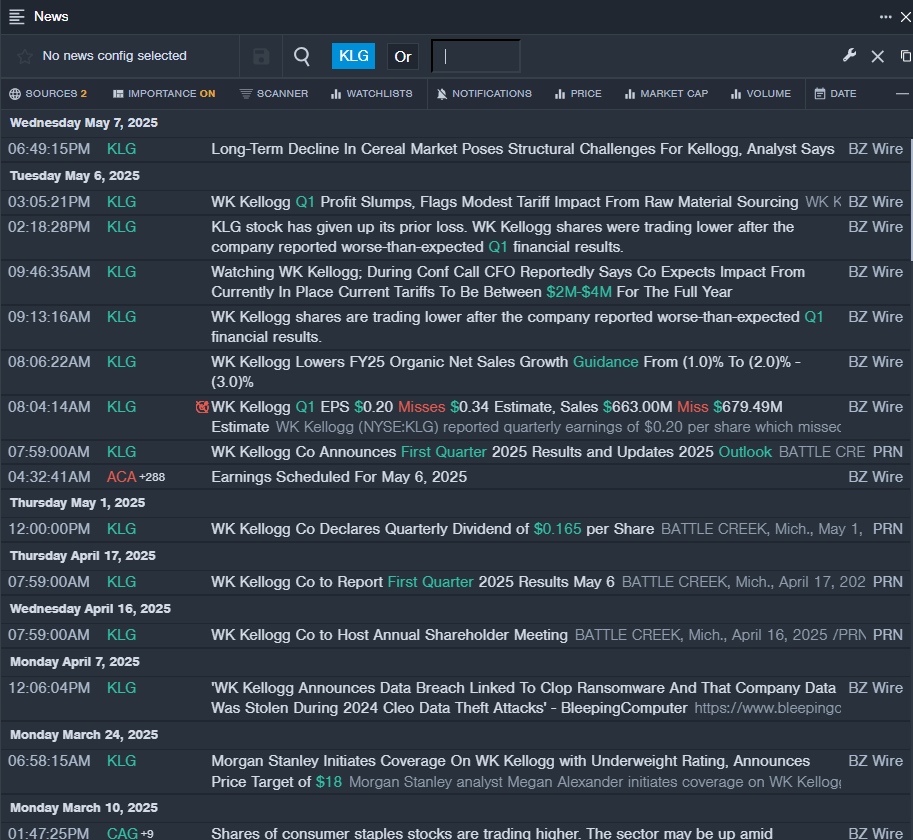
Task: Click the $18 price target highlight
Action: tap(328, 781)
